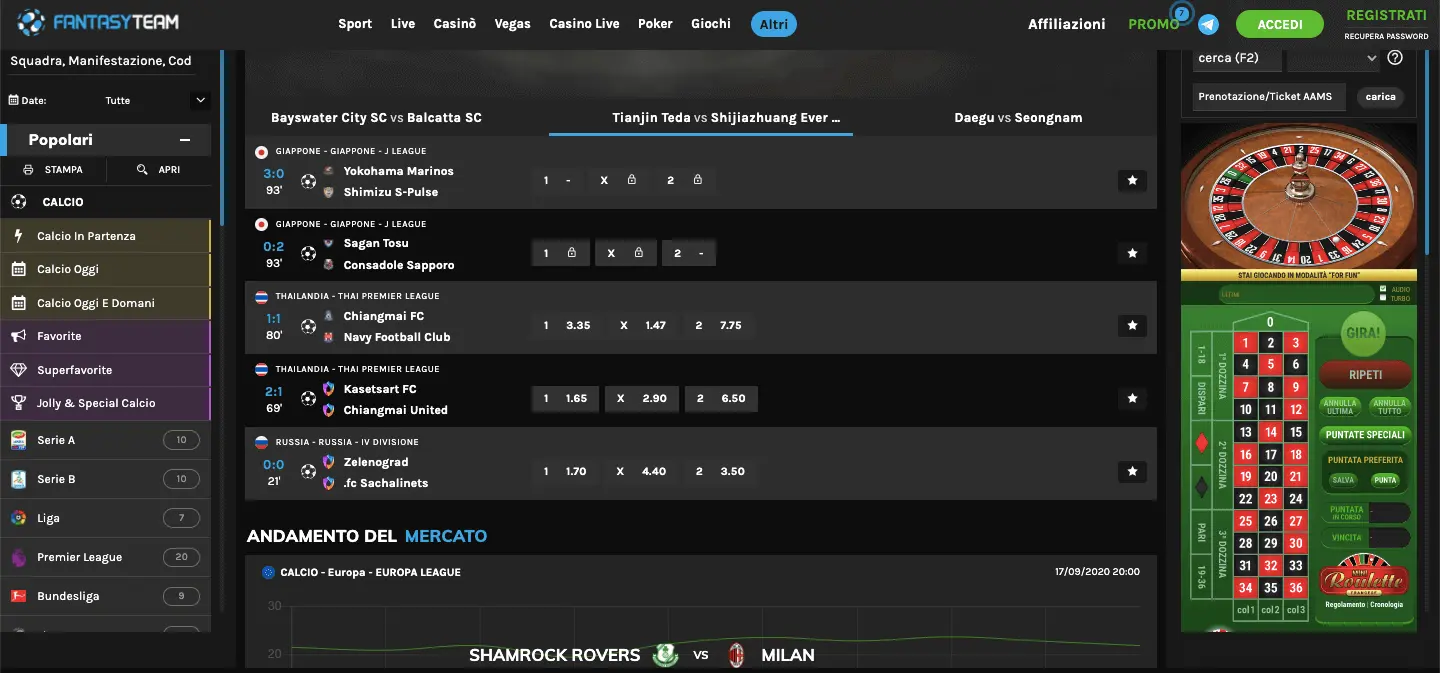Select Superfavorite diamond item
This screenshot has height=673, width=1440.
[105, 370]
